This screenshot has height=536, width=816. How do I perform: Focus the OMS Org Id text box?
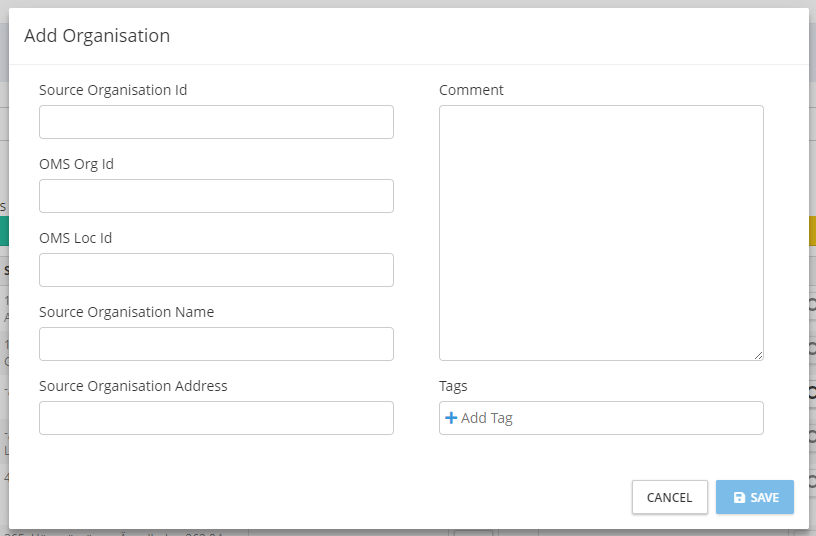point(216,196)
